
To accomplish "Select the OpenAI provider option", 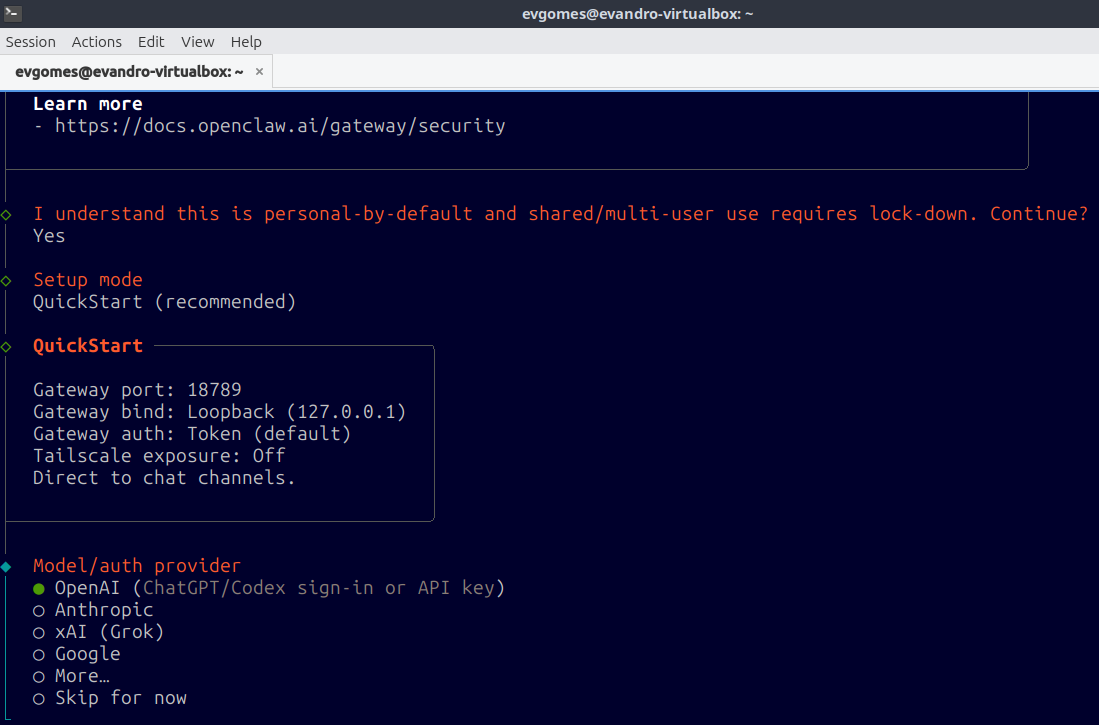I will (269, 588).
